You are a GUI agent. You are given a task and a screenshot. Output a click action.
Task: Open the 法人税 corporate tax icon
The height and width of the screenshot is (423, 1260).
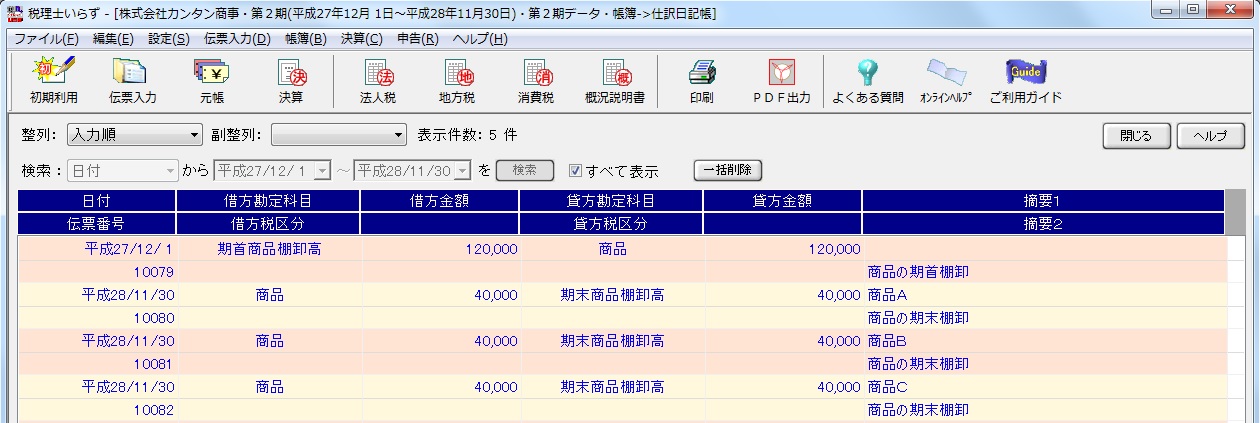(378, 80)
